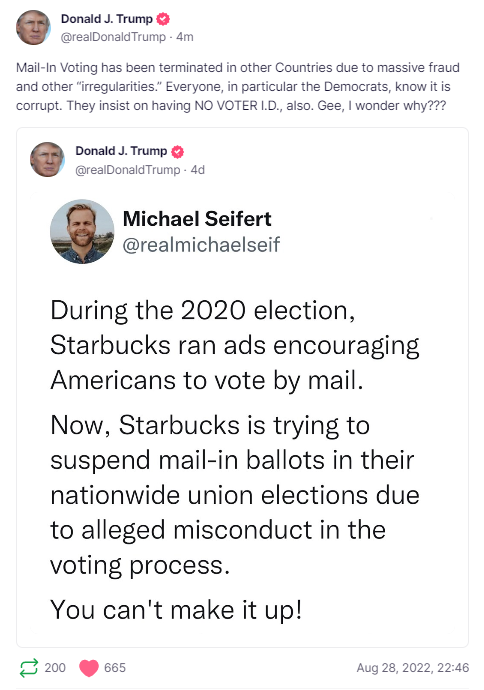The image size is (484, 690).
Task: Click the green ReTruth arrows icon
Action: 29,668
